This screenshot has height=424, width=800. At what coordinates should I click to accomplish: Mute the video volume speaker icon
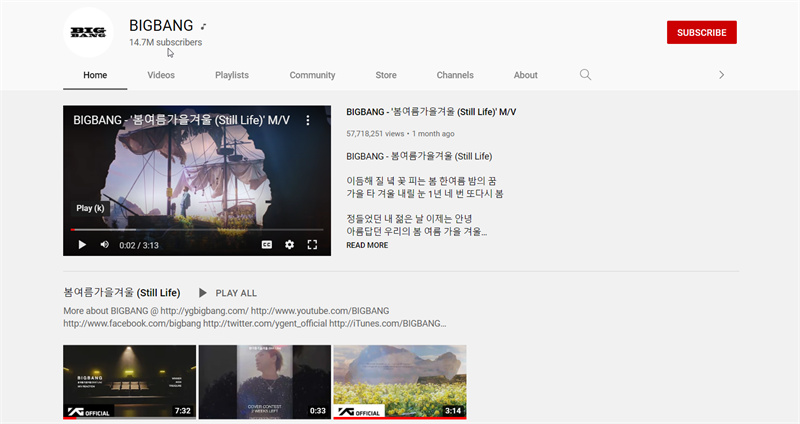pos(105,245)
